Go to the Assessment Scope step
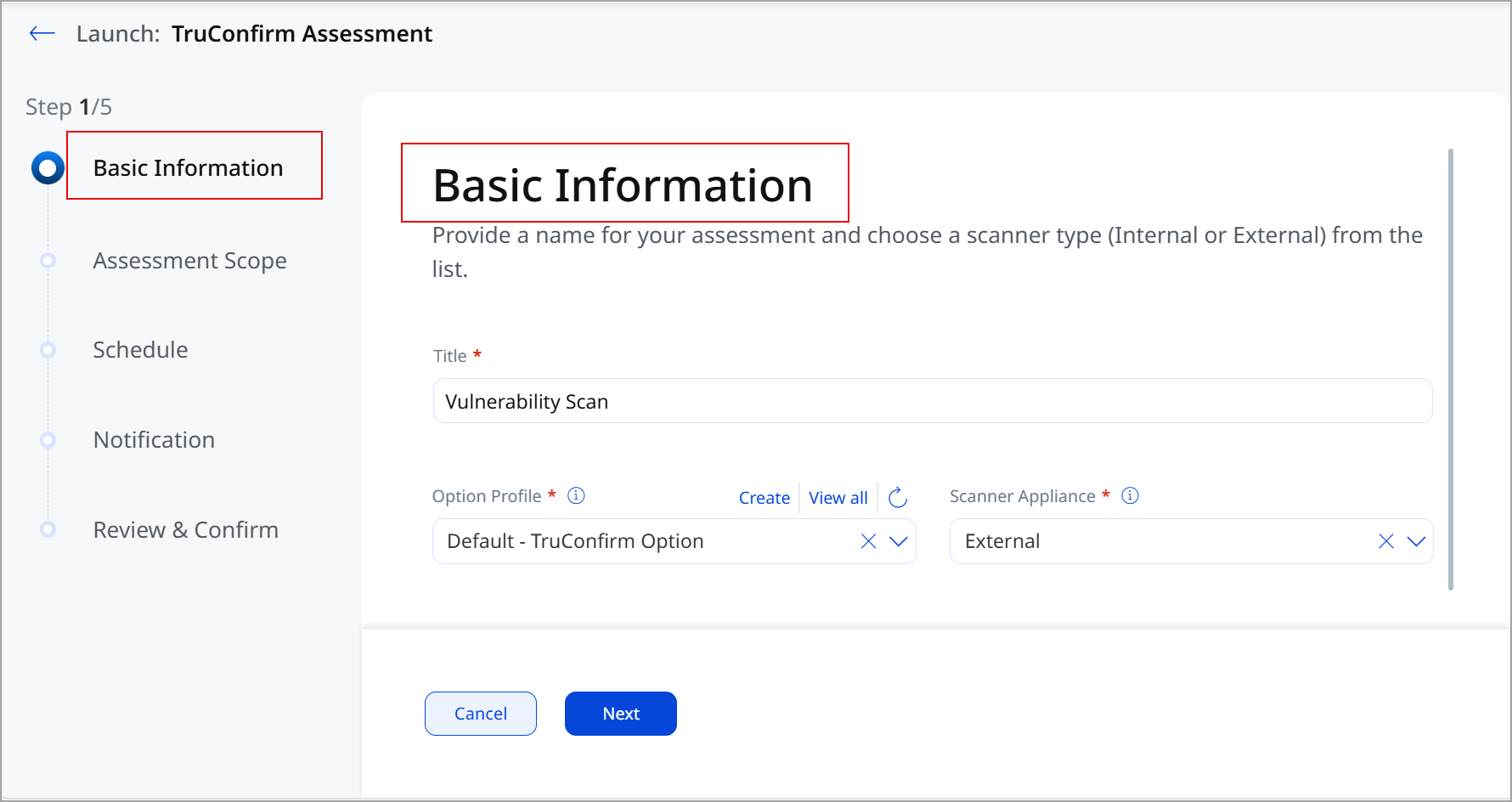This screenshot has height=802, width=1512. tap(189, 261)
